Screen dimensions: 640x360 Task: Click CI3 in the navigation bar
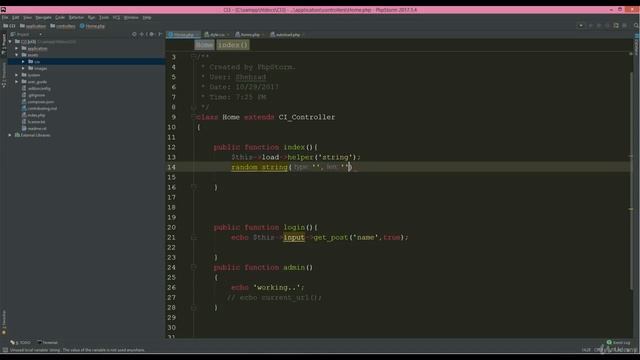pyautogui.click(x=9, y=26)
